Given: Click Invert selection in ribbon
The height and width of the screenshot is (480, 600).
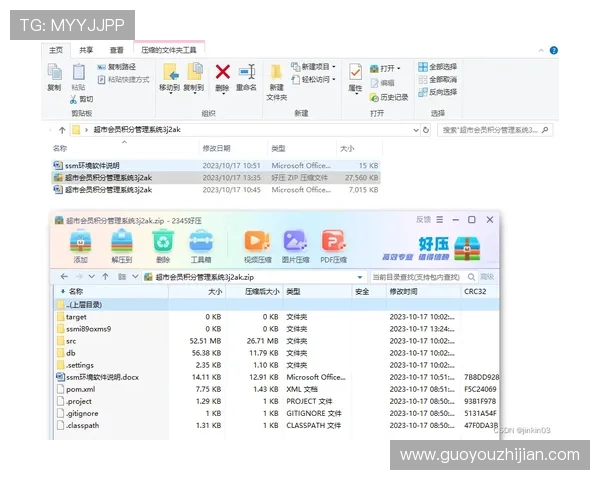Looking at the screenshot, I should pyautogui.click(x=438, y=92).
